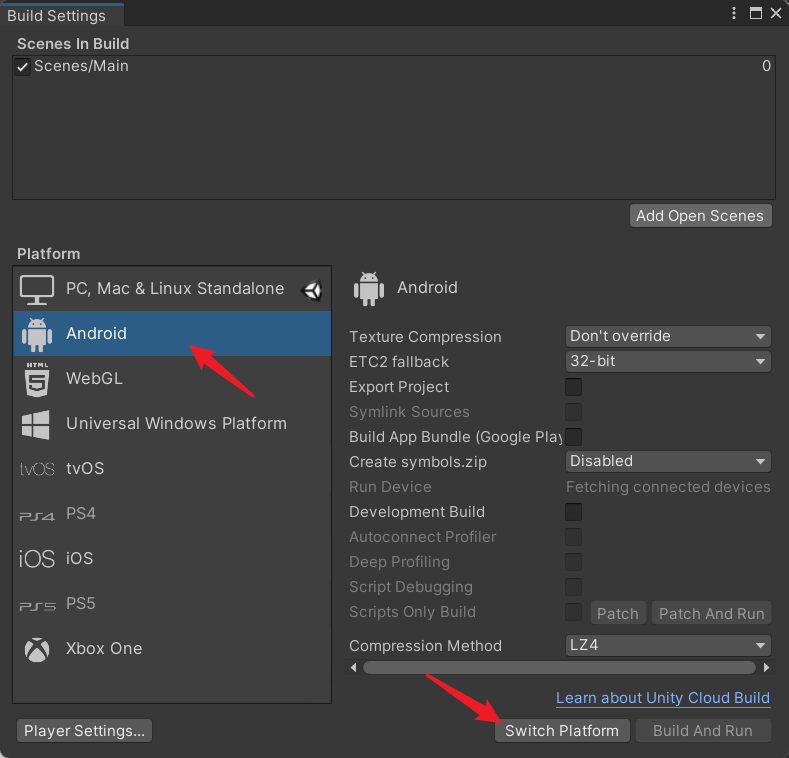Image resolution: width=789 pixels, height=758 pixels.
Task: Select Universal Windows Platform
Action: [x=172, y=424]
